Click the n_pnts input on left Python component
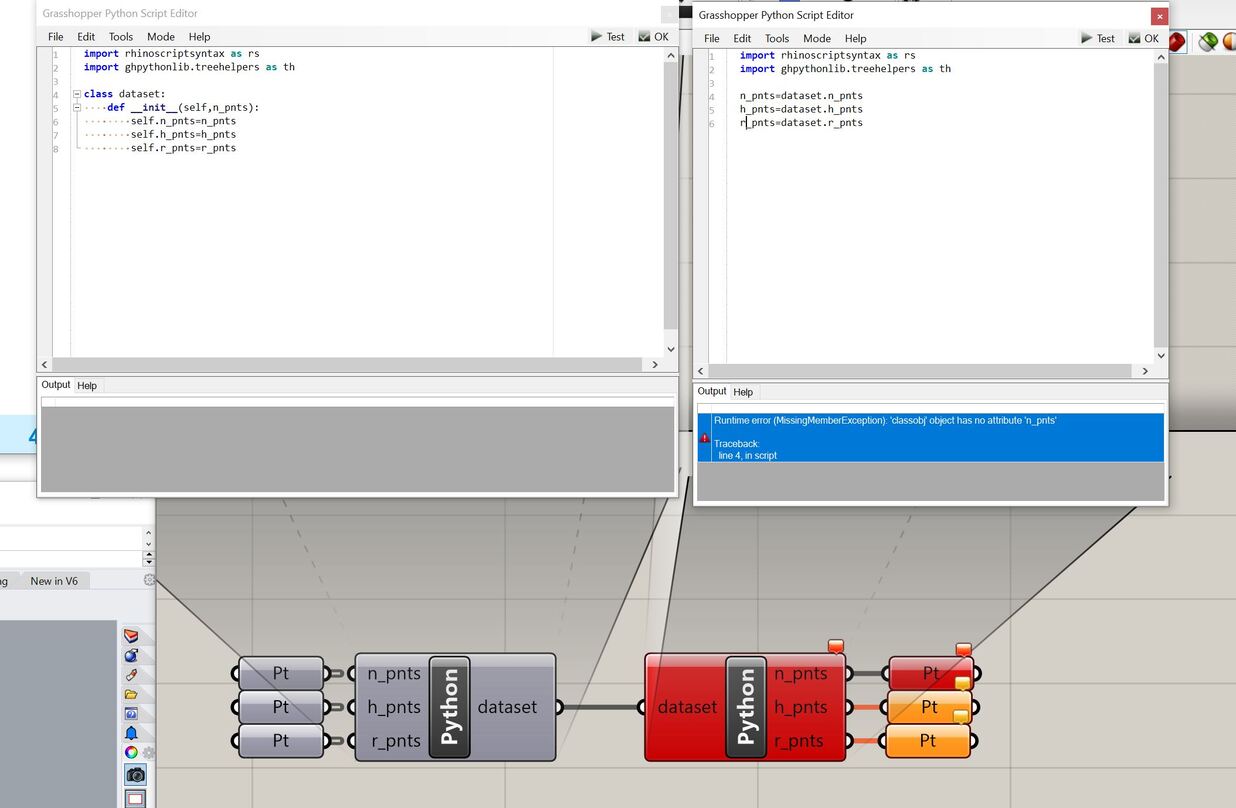Image resolution: width=1236 pixels, height=808 pixels. 394,674
